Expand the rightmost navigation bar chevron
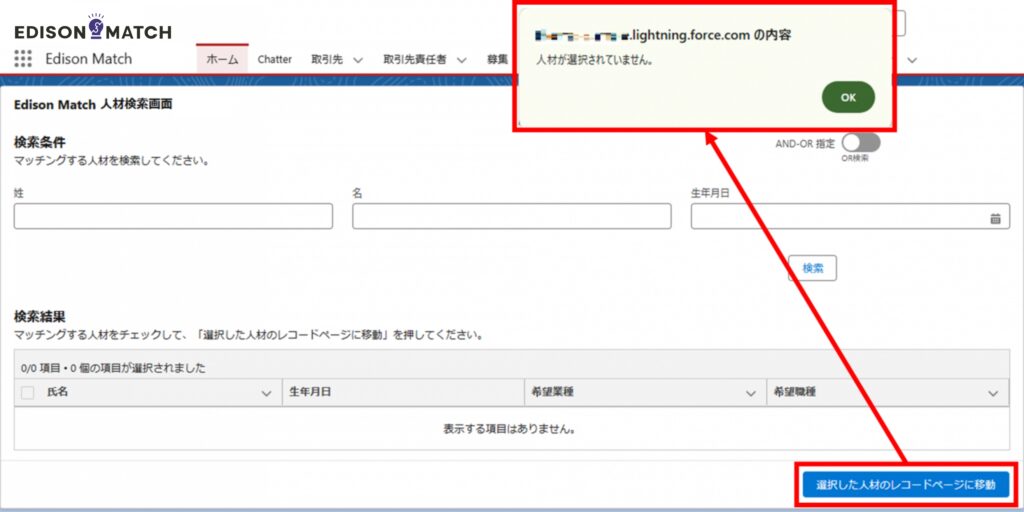 click(911, 60)
